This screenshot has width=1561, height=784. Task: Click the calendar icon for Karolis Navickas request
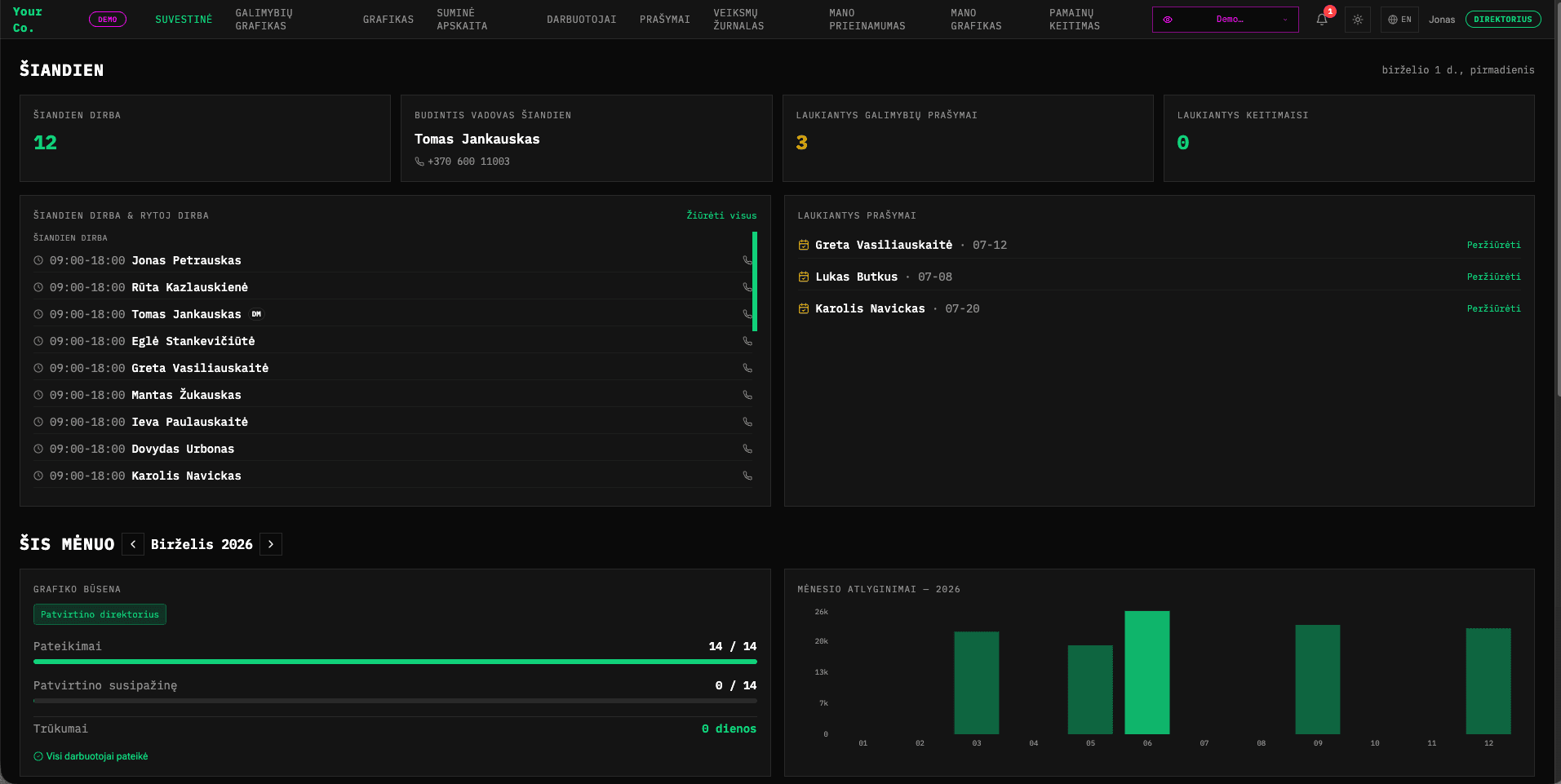(x=804, y=308)
